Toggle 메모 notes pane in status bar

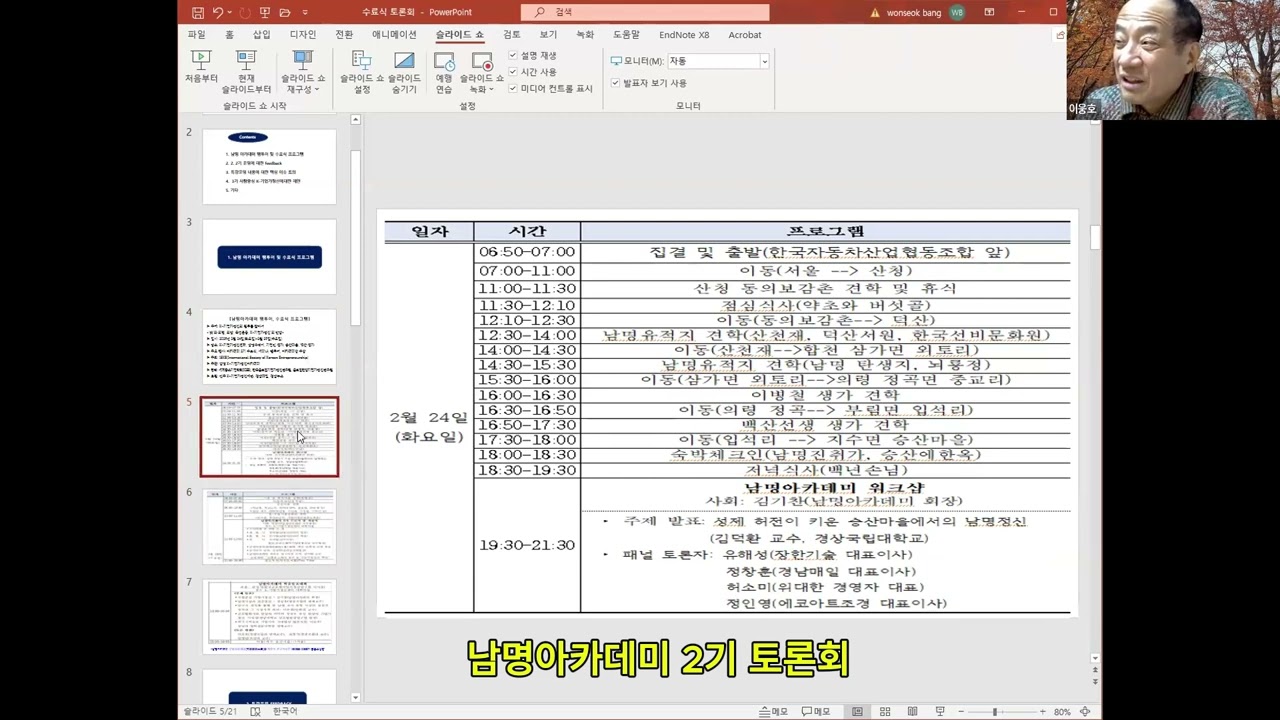[773, 711]
